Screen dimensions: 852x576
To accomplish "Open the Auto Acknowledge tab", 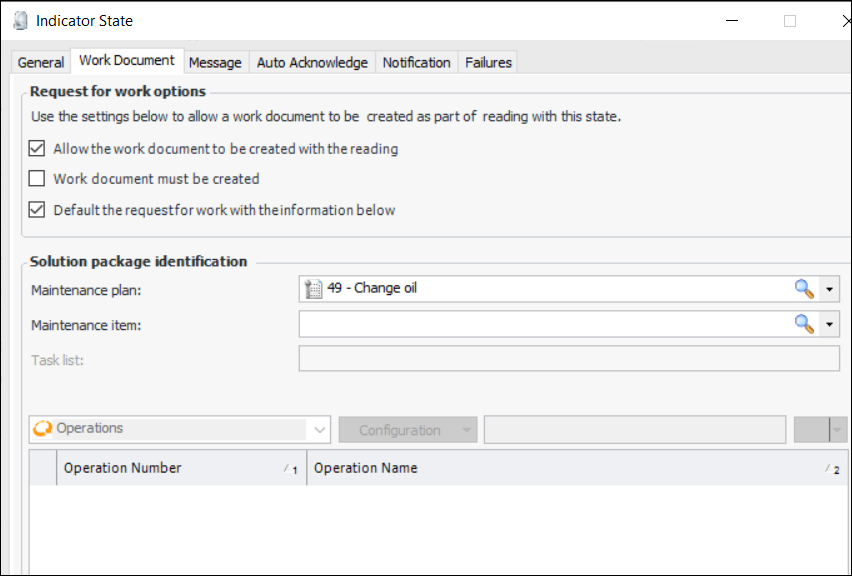I will pos(312,62).
